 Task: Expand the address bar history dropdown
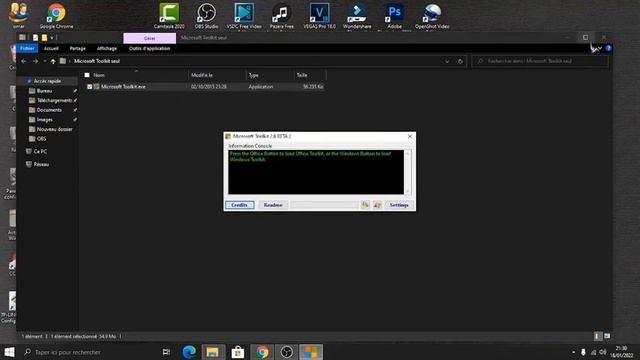[447, 61]
